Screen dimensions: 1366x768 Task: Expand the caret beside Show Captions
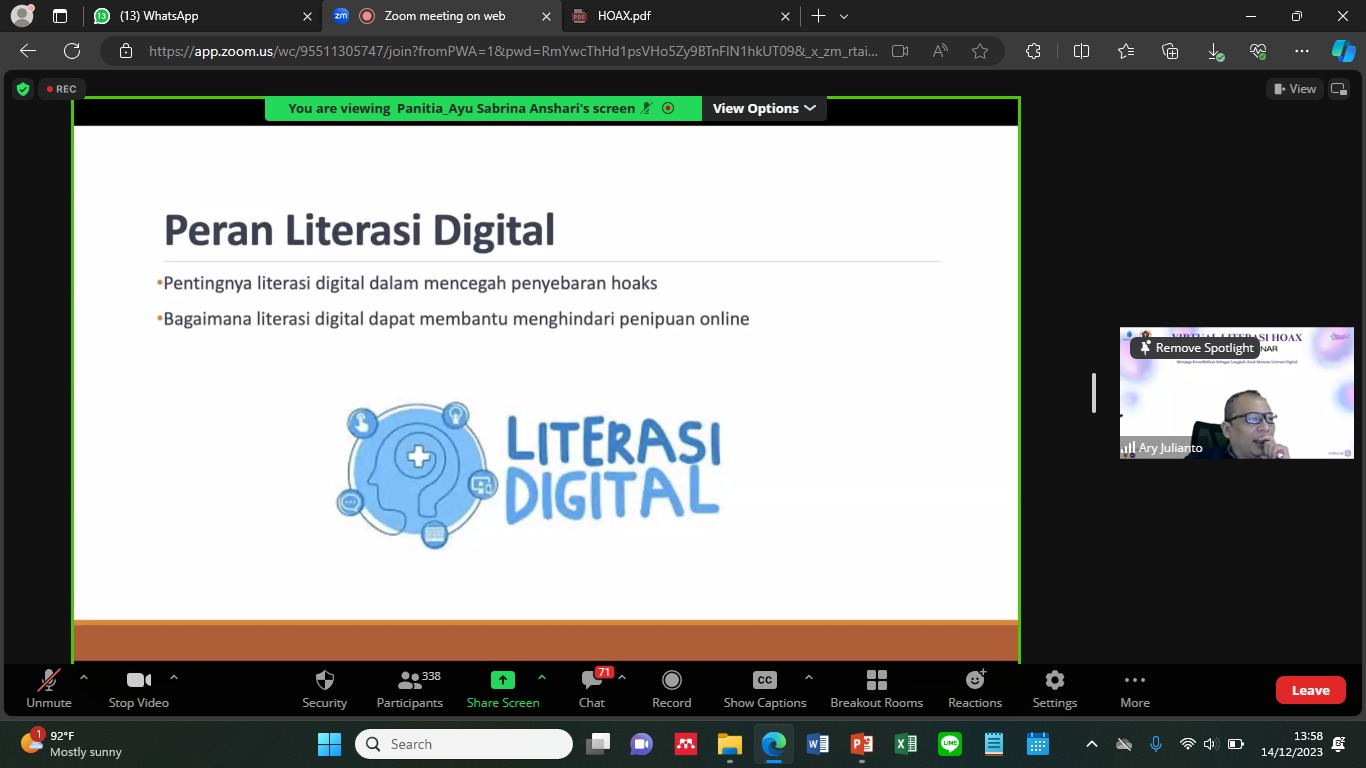click(809, 678)
